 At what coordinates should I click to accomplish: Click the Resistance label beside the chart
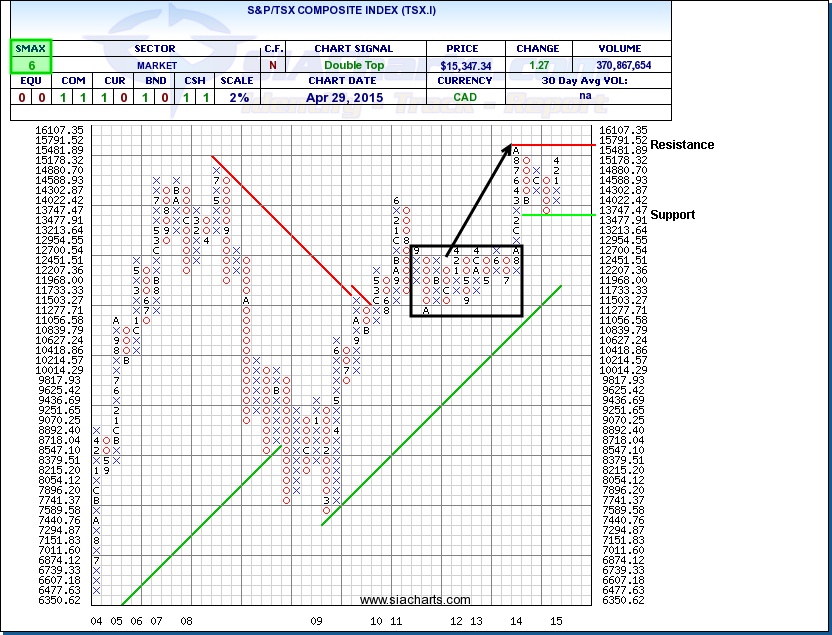tap(682, 145)
